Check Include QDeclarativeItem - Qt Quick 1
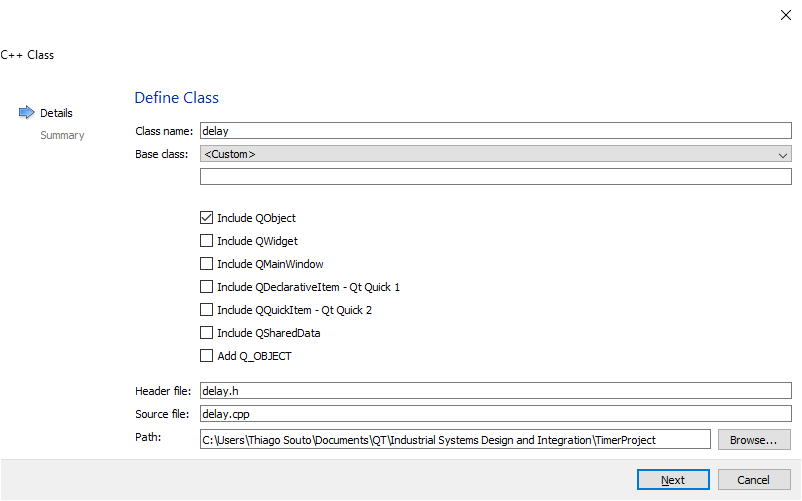The image size is (802, 501). pyautogui.click(x=207, y=287)
